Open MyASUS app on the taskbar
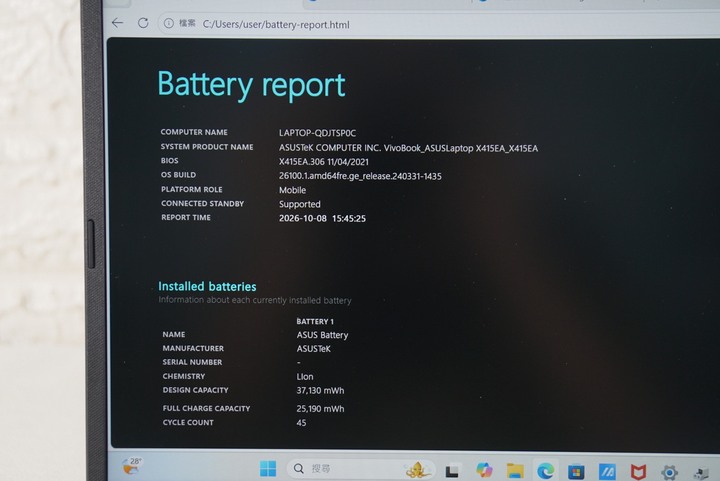 (x=607, y=471)
